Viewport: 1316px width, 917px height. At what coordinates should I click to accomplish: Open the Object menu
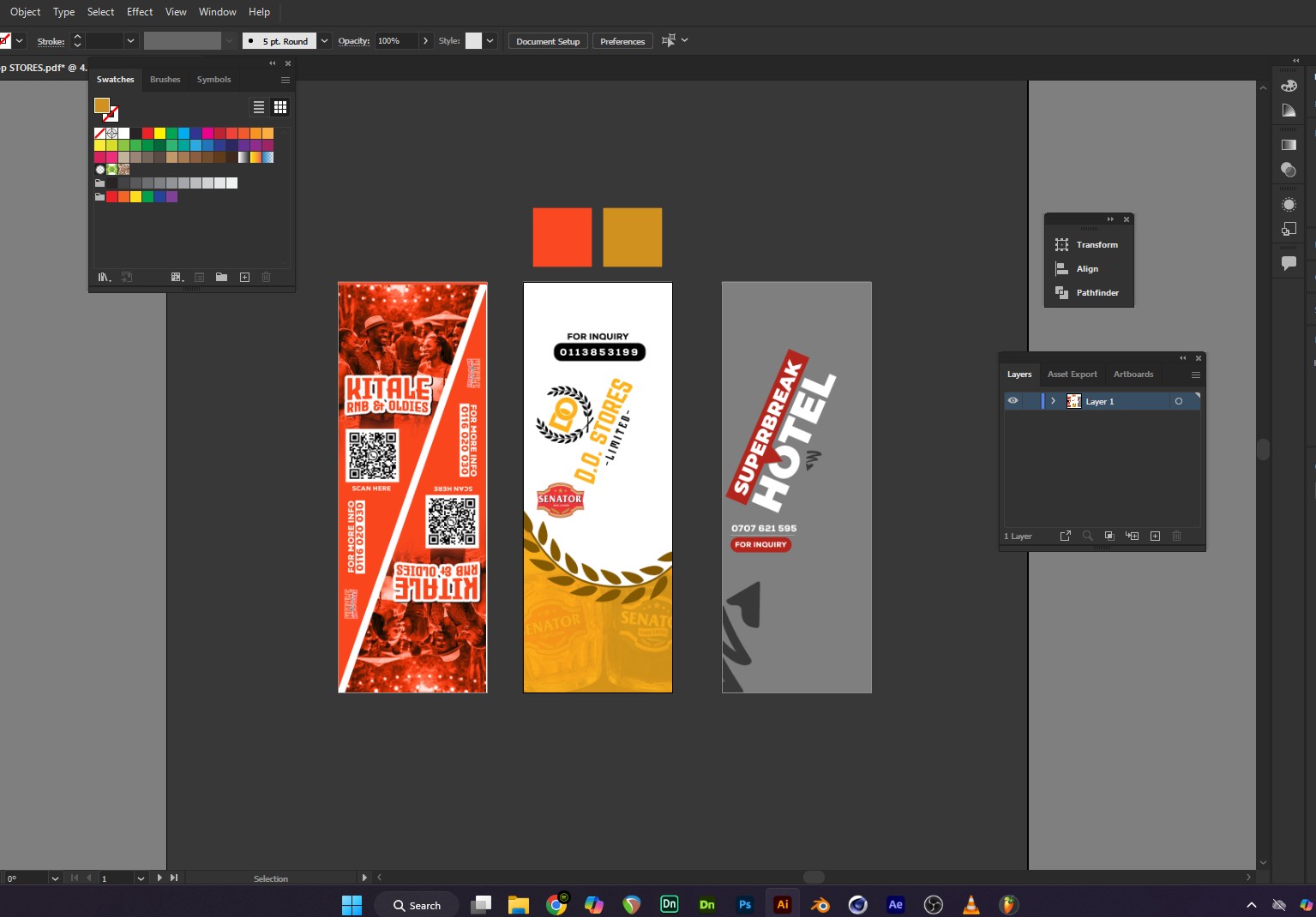click(25, 12)
